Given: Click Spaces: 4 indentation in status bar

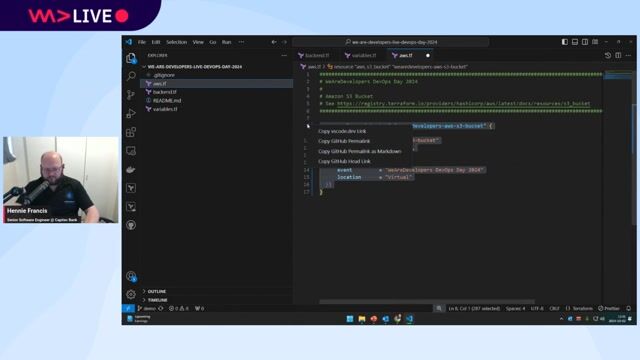Looking at the screenshot, I should point(515,309).
